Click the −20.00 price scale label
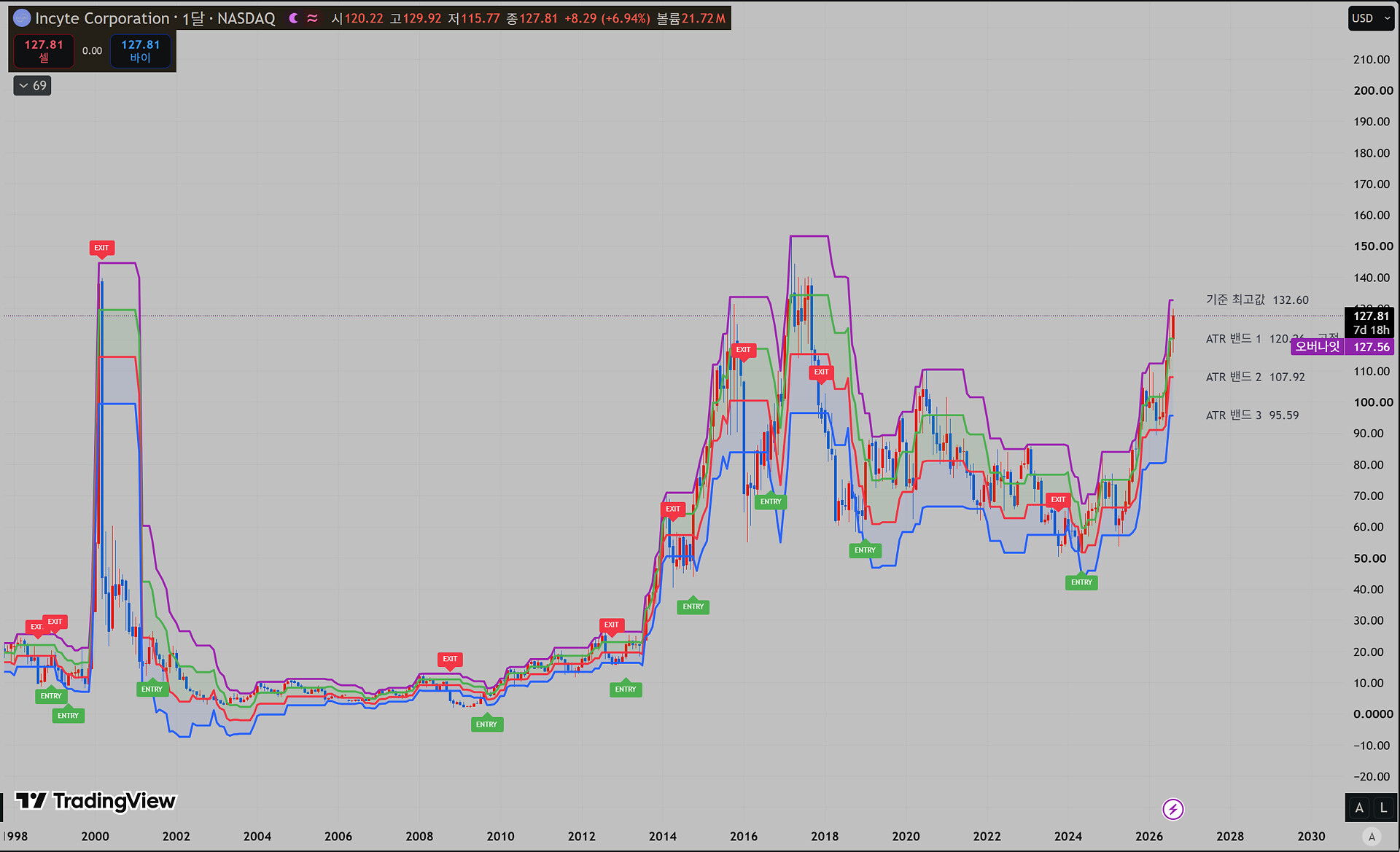 (x=1371, y=776)
